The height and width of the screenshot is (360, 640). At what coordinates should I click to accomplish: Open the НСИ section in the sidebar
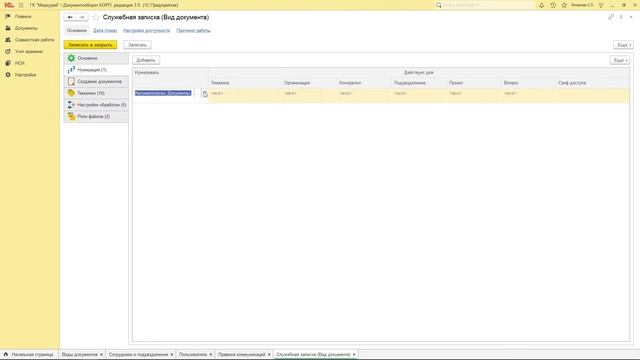20,63
